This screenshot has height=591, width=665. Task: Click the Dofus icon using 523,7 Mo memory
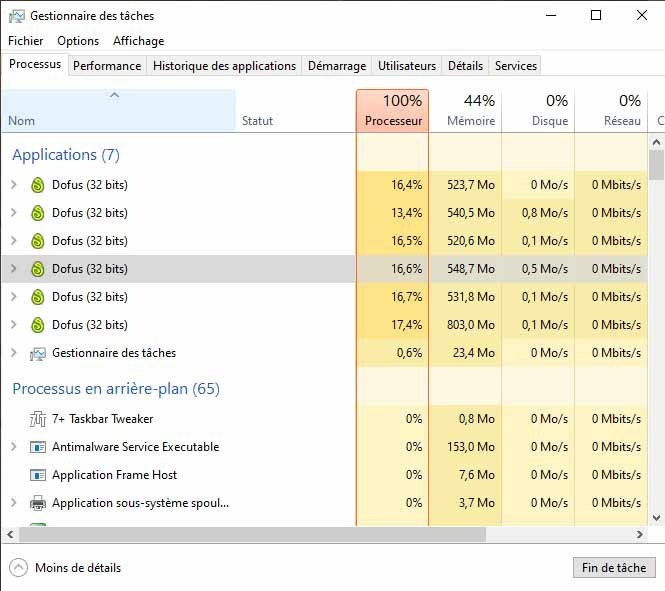click(x=38, y=185)
